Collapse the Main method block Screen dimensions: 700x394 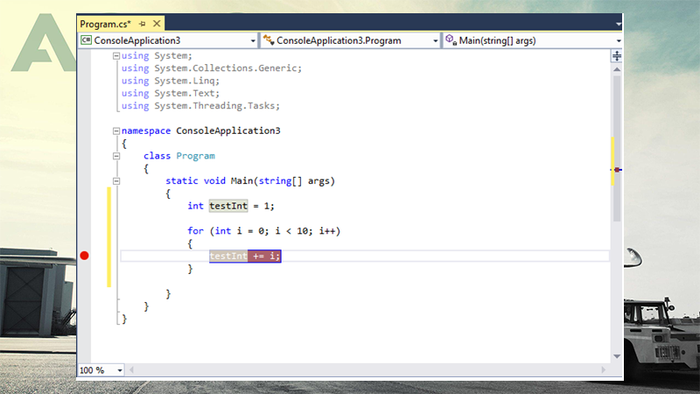[116, 181]
